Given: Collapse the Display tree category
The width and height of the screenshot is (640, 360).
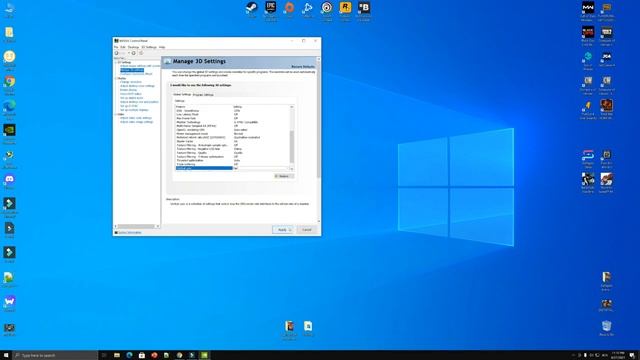Looking at the screenshot, I should [116, 78].
